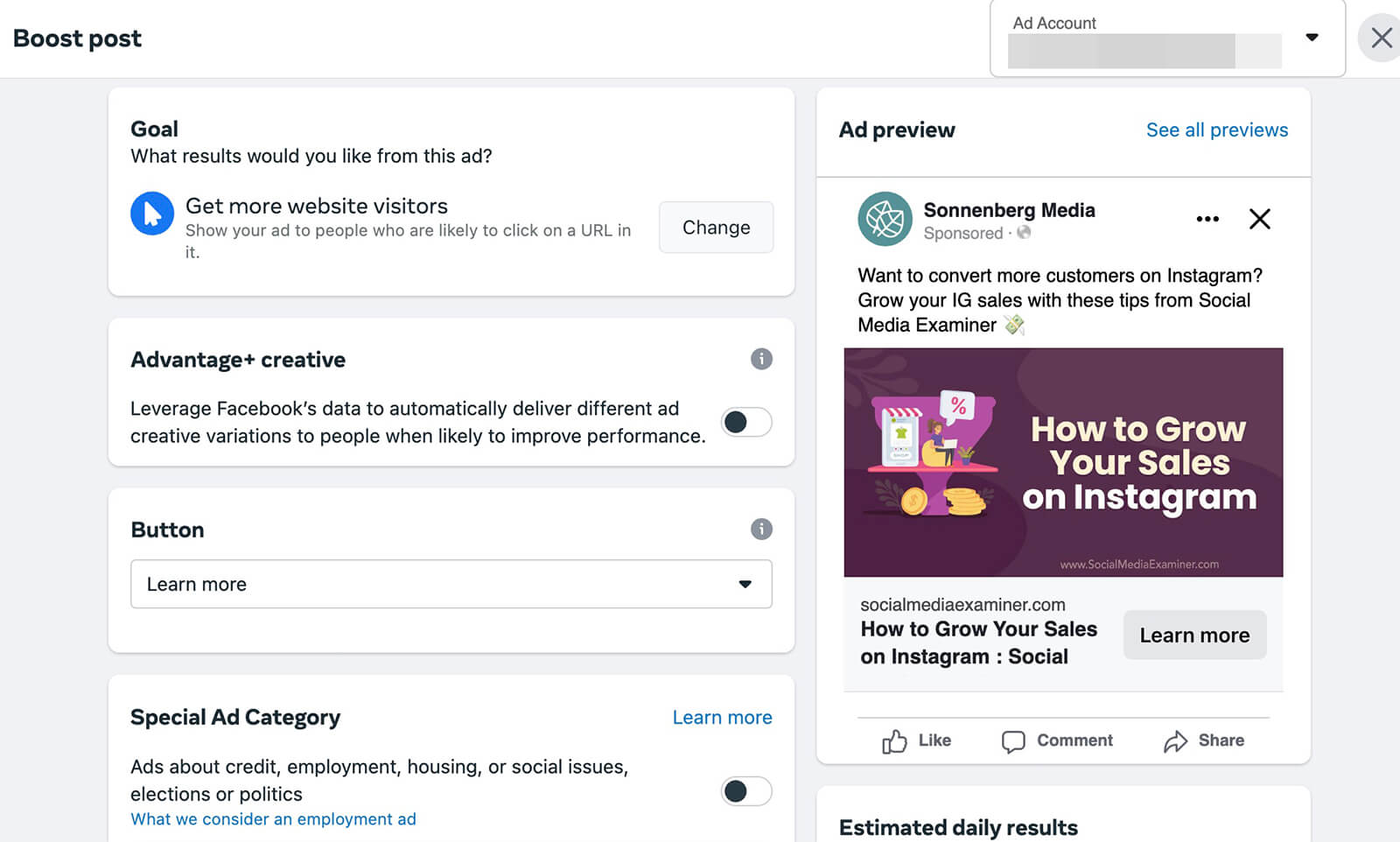The width and height of the screenshot is (1400, 842).
Task: Click the Get more website visitors title
Action: click(x=317, y=206)
